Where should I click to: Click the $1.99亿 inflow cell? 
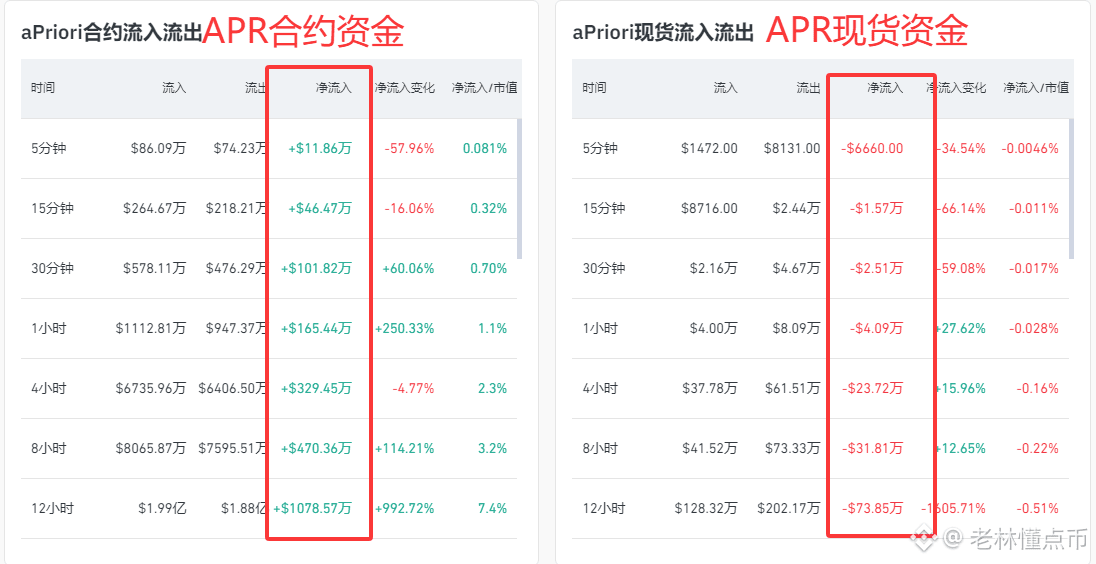(x=162, y=509)
